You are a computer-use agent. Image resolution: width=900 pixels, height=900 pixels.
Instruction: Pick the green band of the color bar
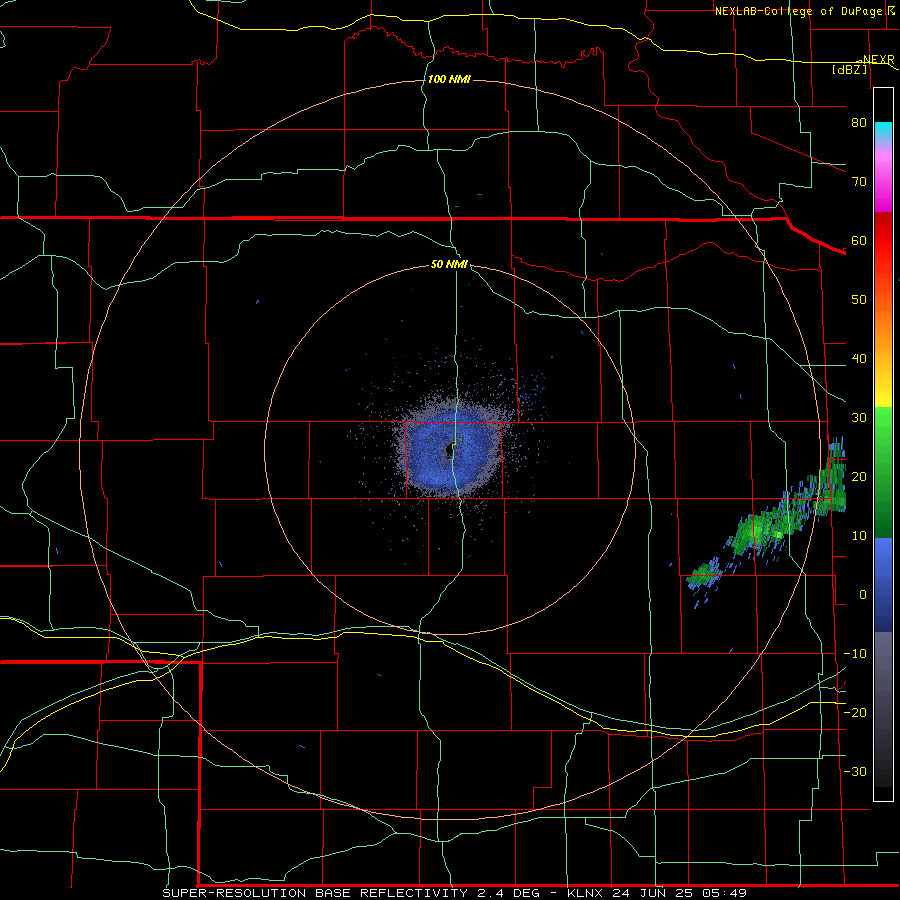883,472
